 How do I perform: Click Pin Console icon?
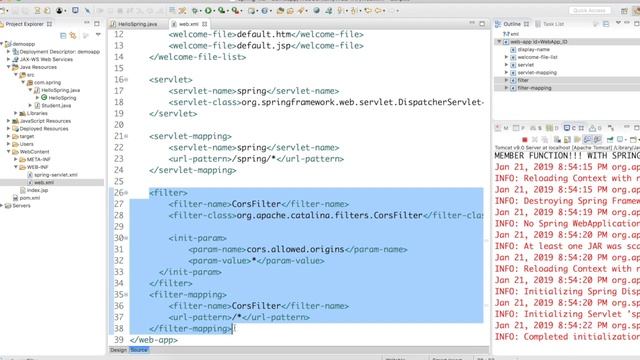tap(610, 140)
